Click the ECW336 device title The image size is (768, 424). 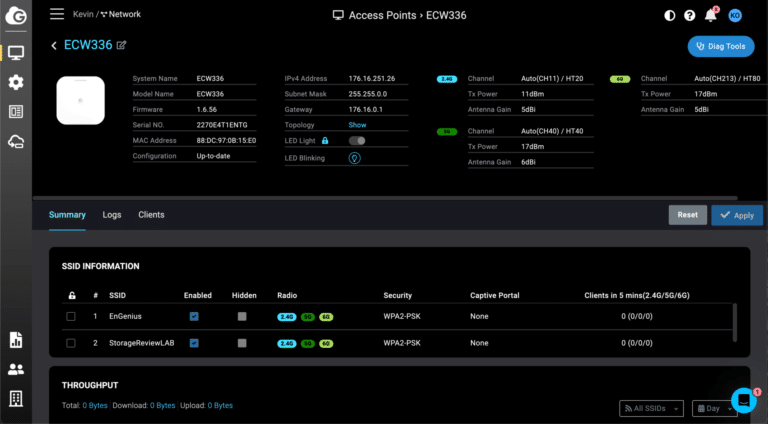88,45
